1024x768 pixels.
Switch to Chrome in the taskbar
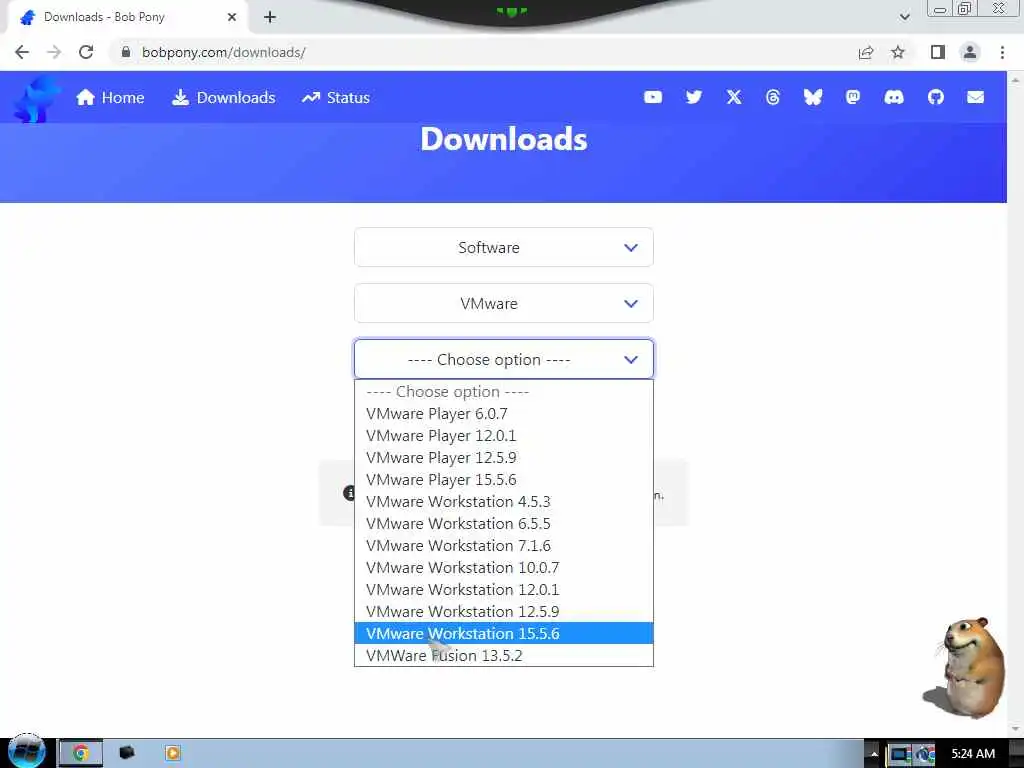tap(81, 753)
